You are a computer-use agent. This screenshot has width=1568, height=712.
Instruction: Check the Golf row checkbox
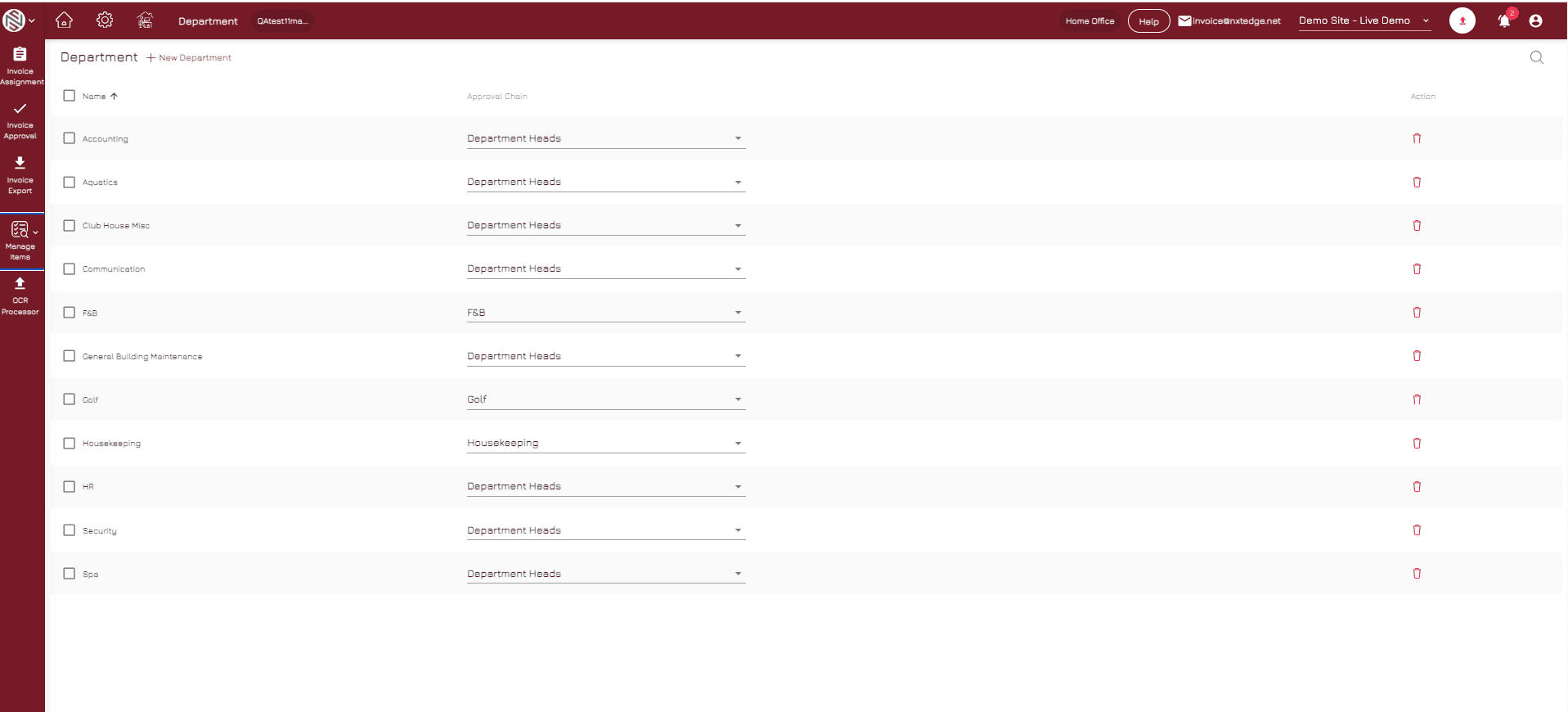pos(70,399)
